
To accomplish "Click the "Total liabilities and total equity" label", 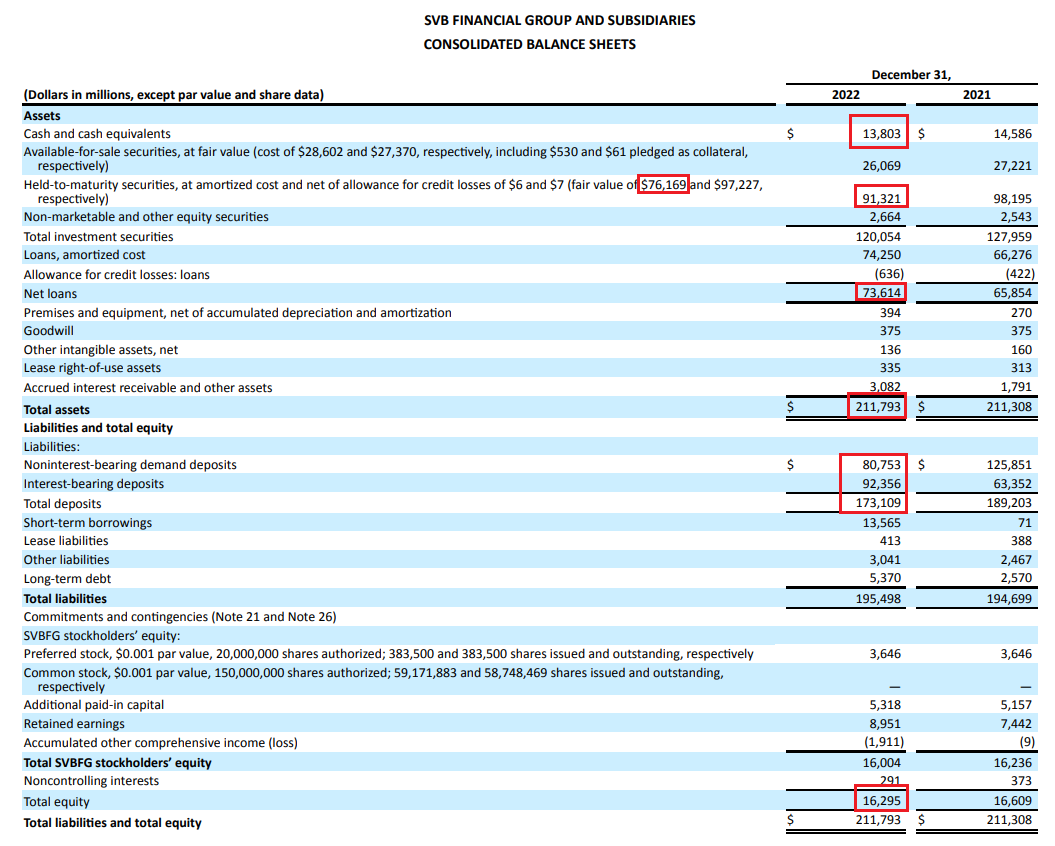I will pyautogui.click(x=112, y=823).
